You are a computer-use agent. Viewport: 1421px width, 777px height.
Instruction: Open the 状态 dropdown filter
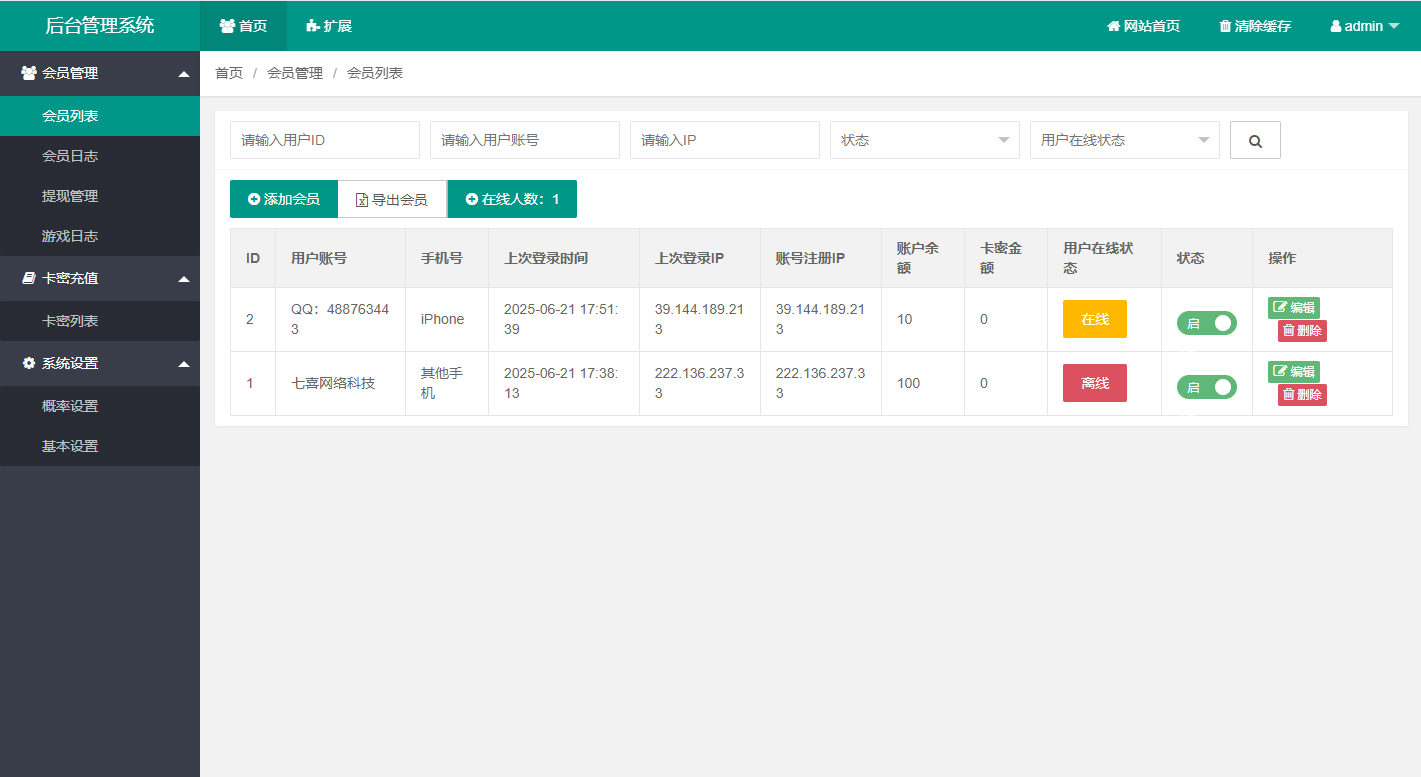tap(924, 140)
